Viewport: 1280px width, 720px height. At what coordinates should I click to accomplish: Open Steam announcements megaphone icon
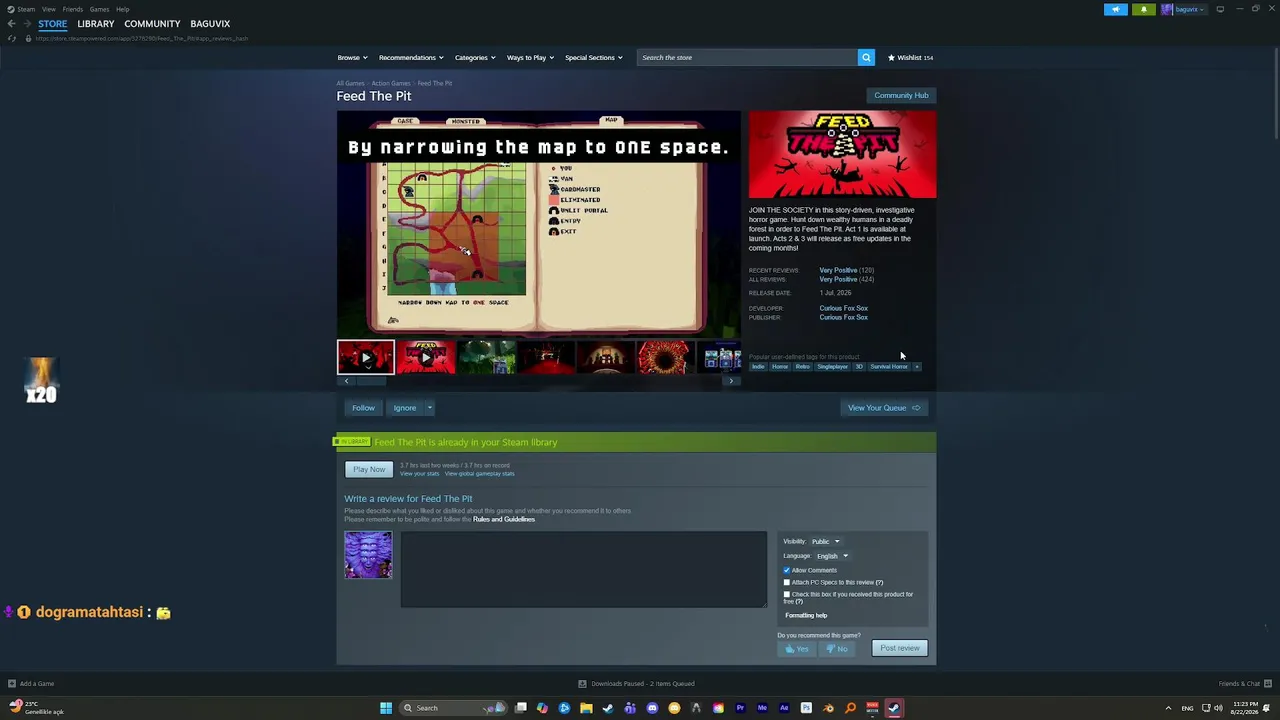(1116, 9)
